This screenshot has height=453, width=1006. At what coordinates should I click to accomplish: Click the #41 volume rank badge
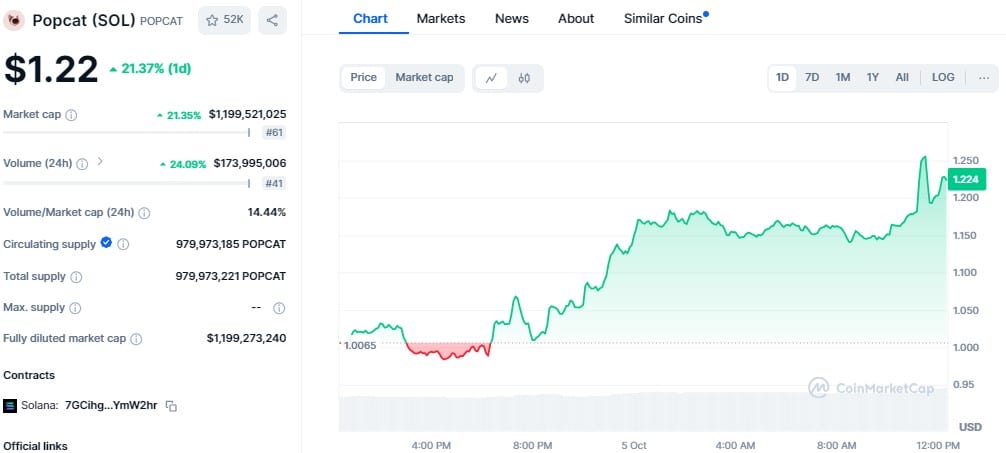pos(275,184)
